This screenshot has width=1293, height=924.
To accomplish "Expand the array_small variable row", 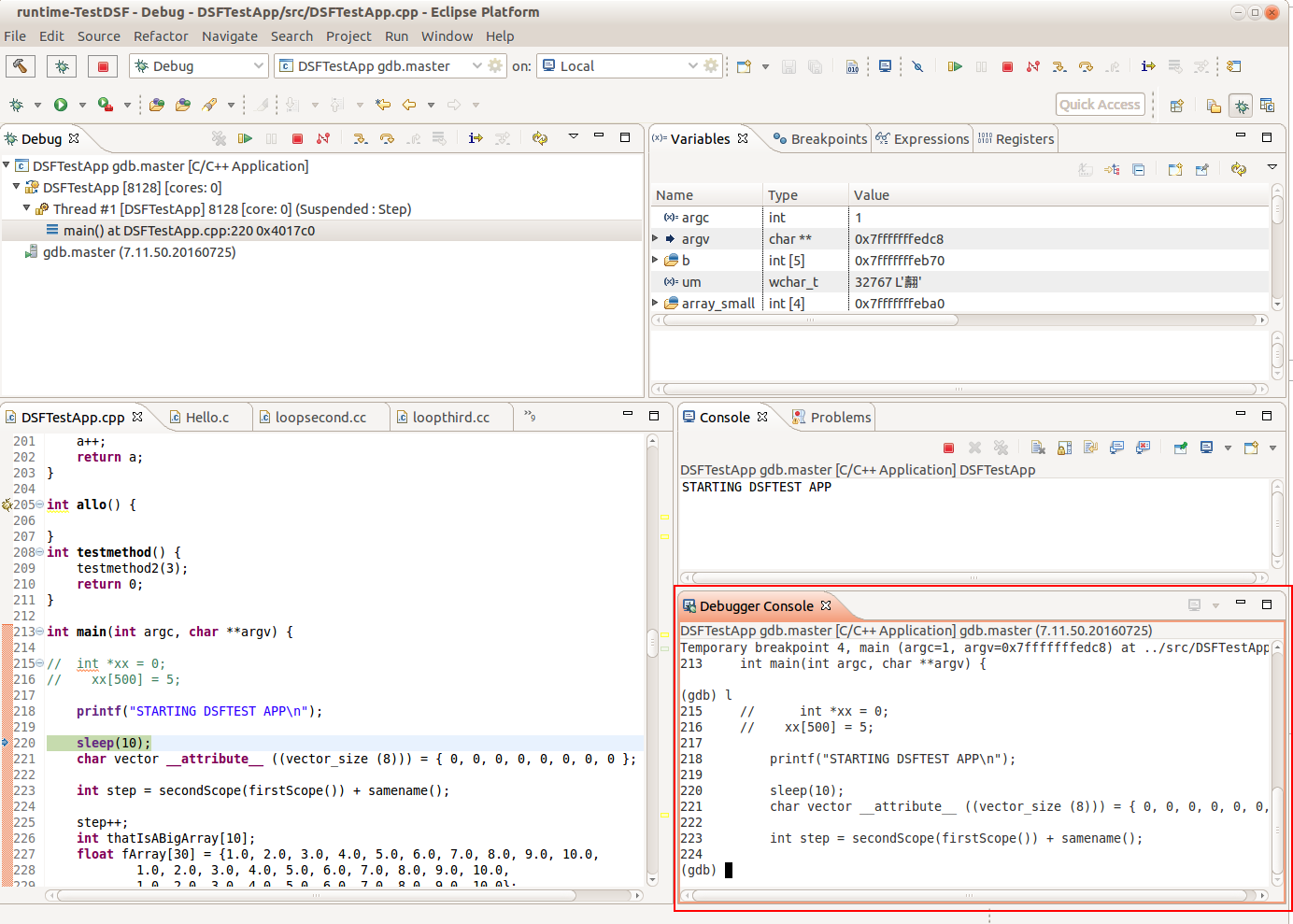I will point(656,304).
